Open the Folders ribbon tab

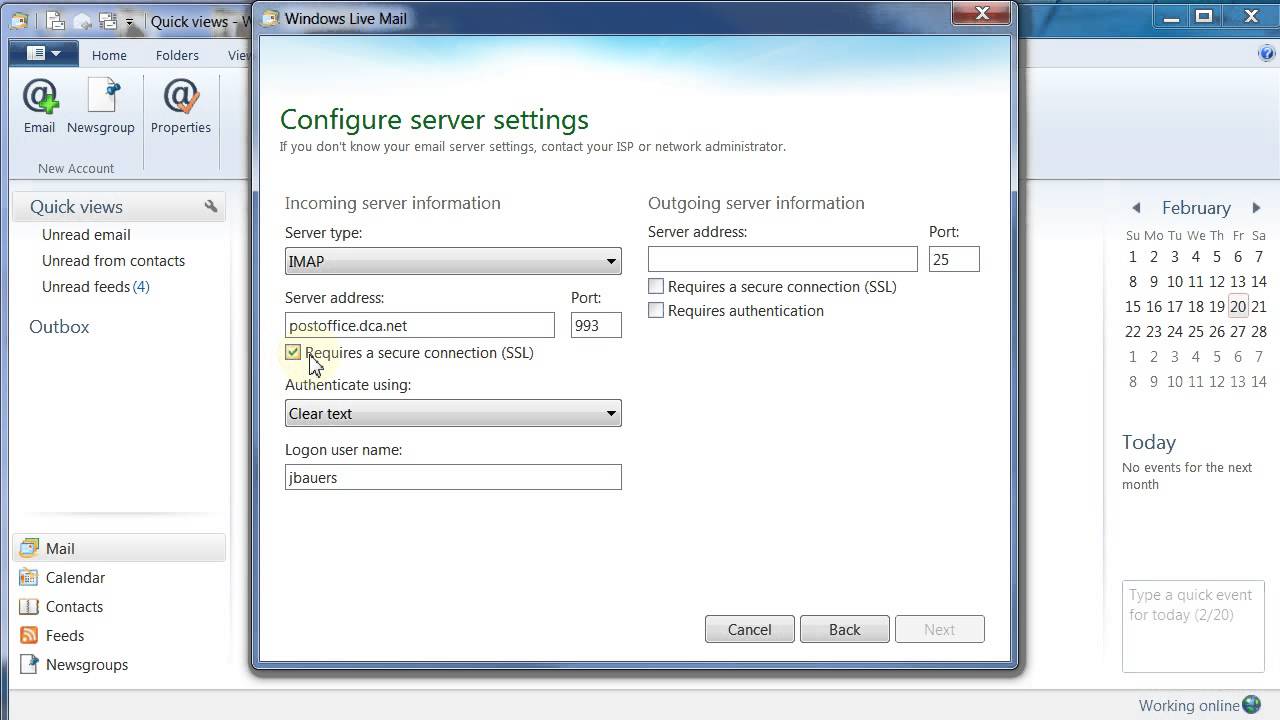point(177,55)
